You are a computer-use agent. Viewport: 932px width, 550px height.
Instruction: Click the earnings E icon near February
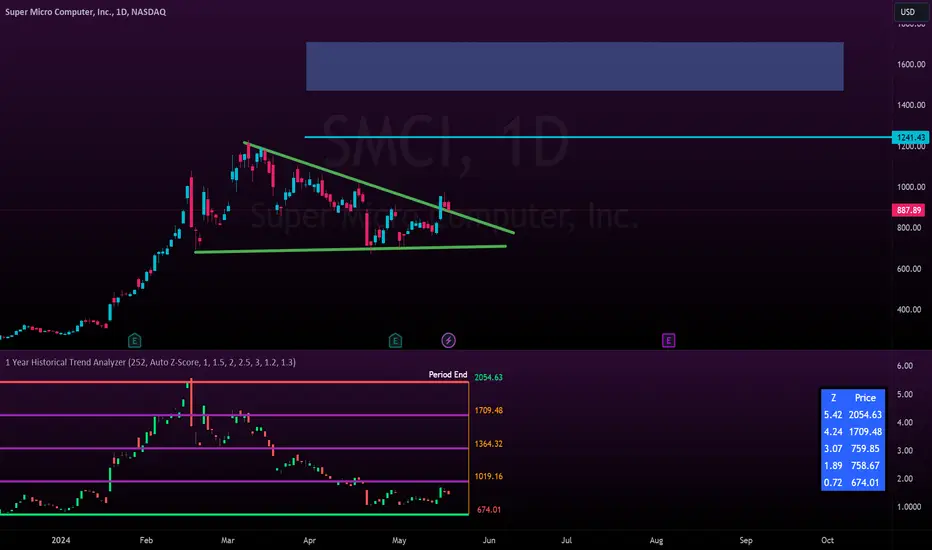pyautogui.click(x=134, y=341)
